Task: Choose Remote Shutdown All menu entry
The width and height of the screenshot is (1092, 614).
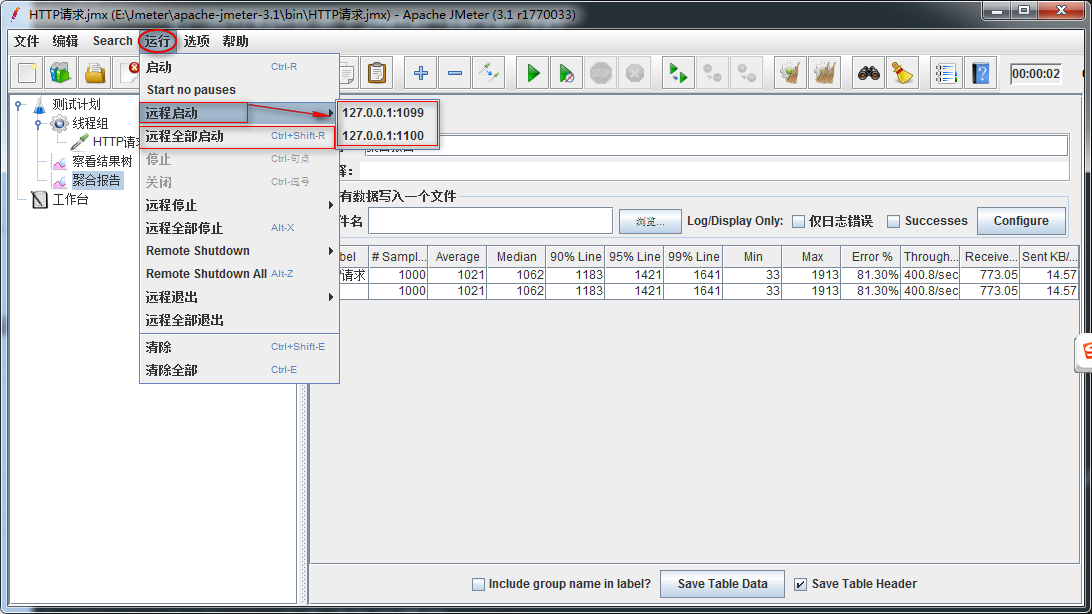Action: click(239, 274)
